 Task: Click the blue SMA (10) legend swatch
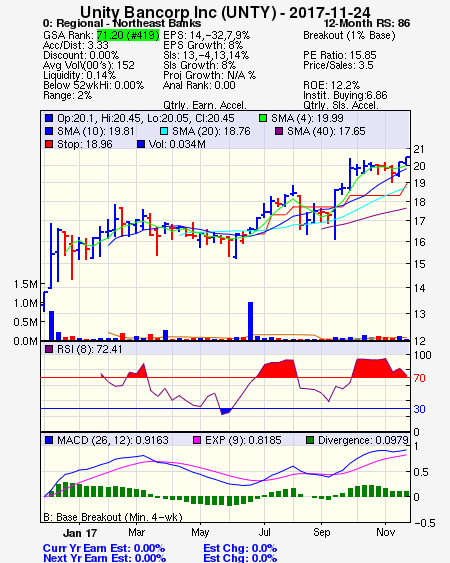[49, 131]
